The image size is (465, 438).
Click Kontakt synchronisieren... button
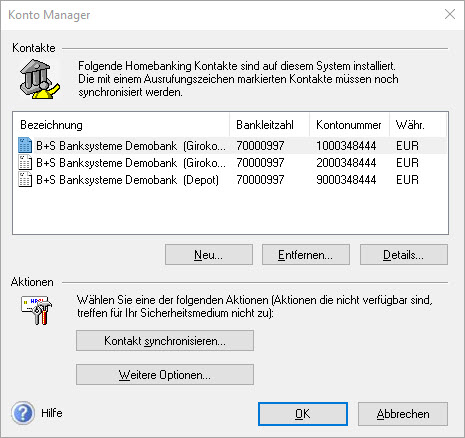pyautogui.click(x=165, y=341)
